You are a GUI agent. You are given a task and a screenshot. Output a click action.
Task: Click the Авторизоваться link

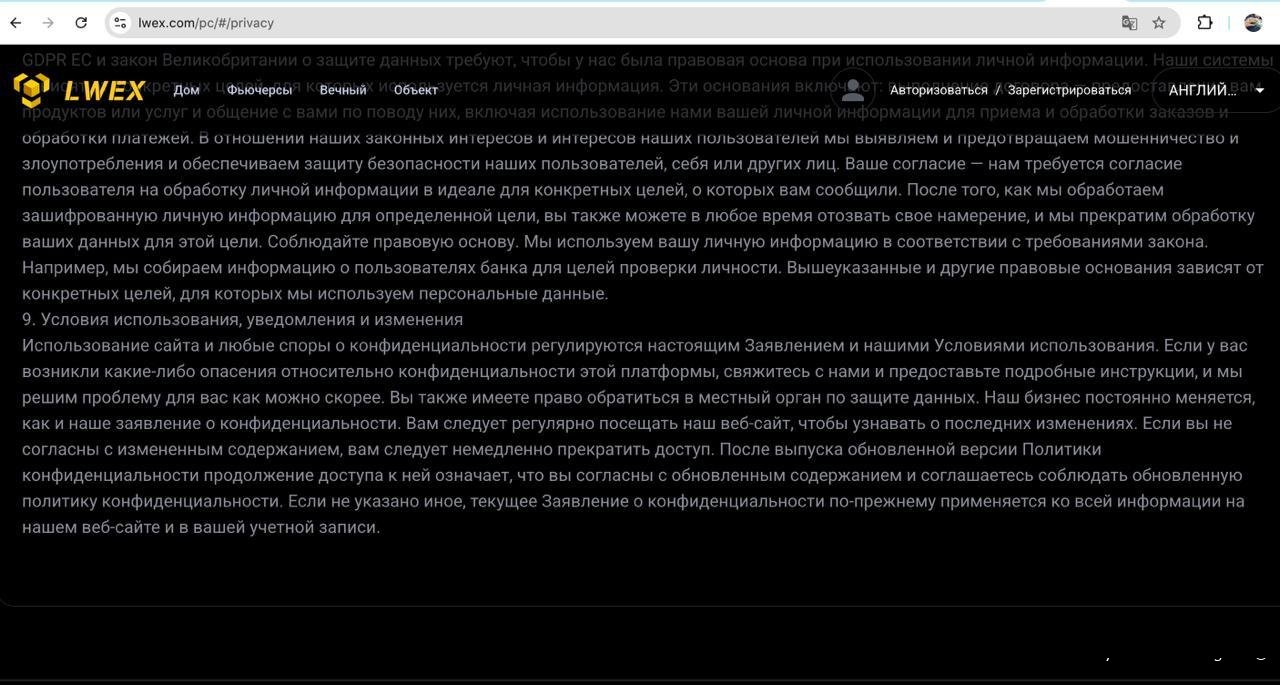click(939, 90)
